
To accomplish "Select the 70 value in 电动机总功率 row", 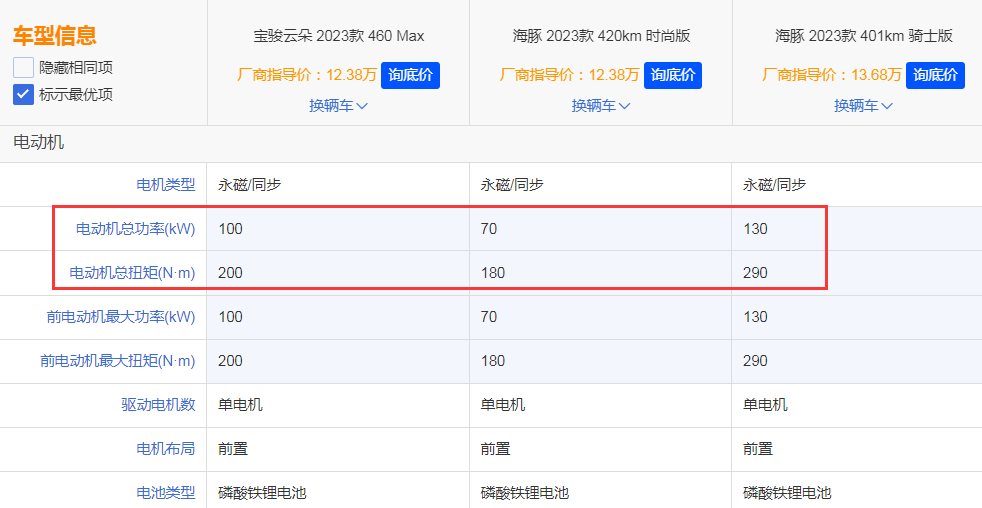I will pos(488,229).
